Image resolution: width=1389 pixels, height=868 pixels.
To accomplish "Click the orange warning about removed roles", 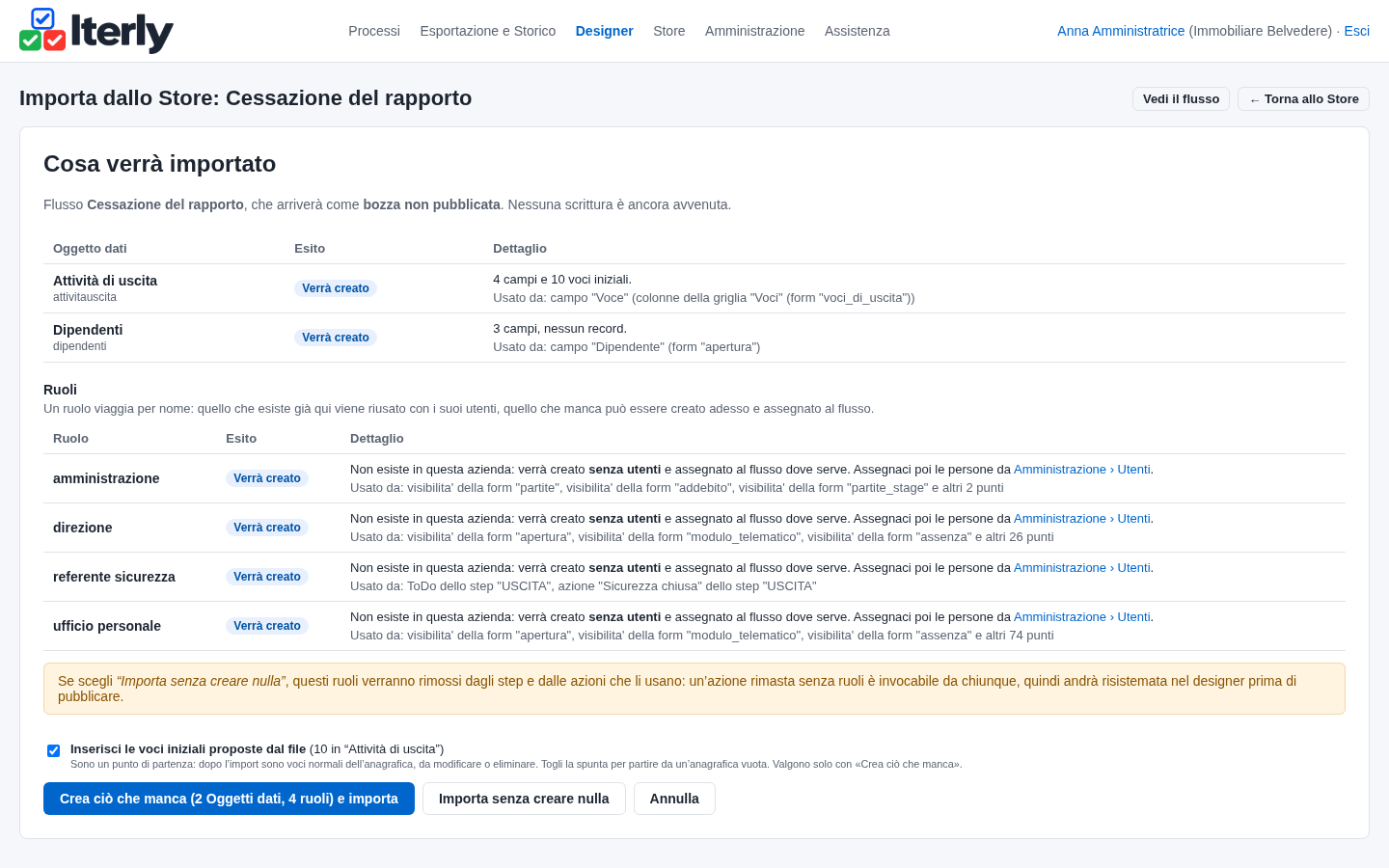I will tap(694, 689).
